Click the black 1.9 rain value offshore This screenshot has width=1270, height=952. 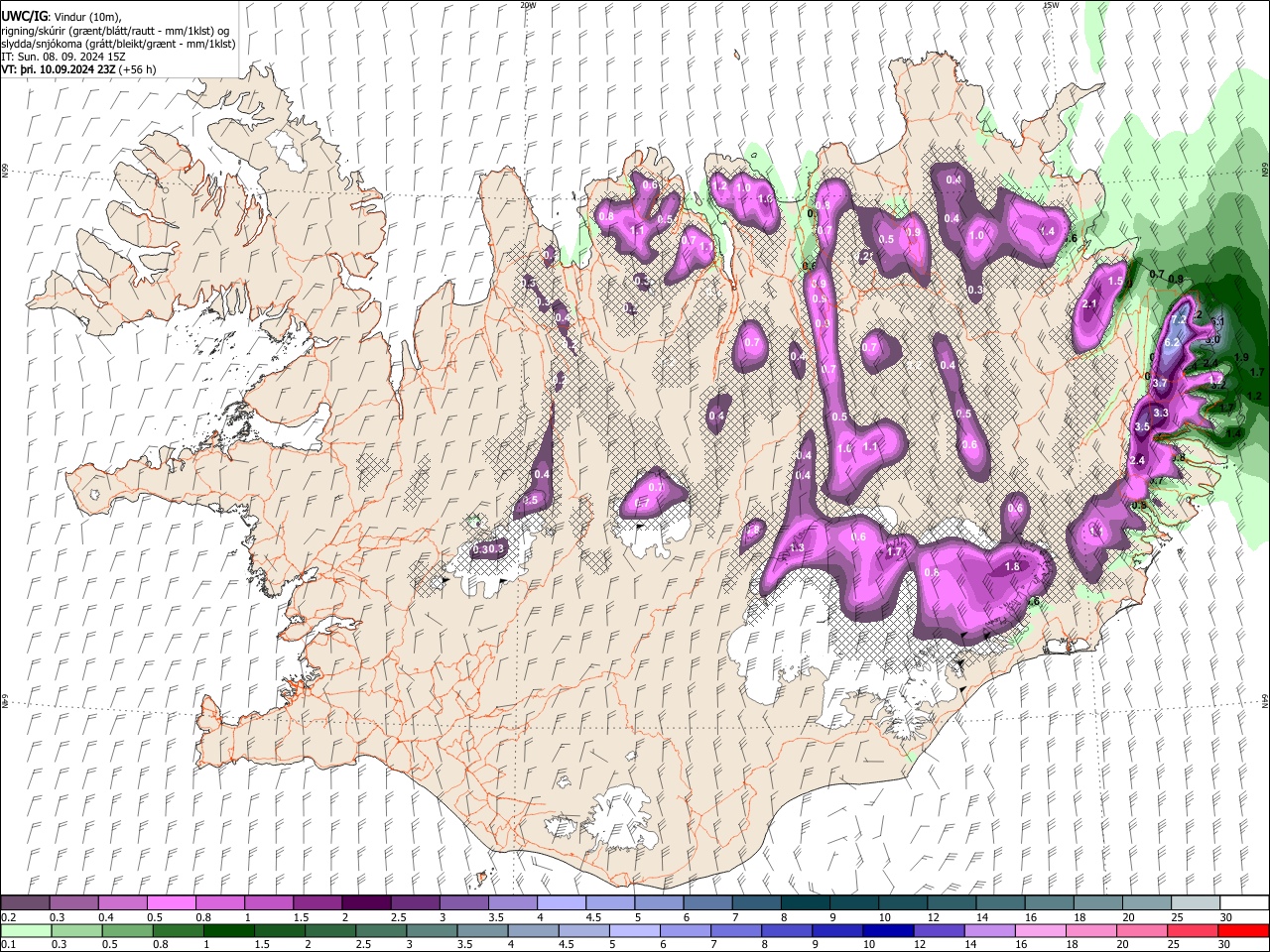point(1241,357)
